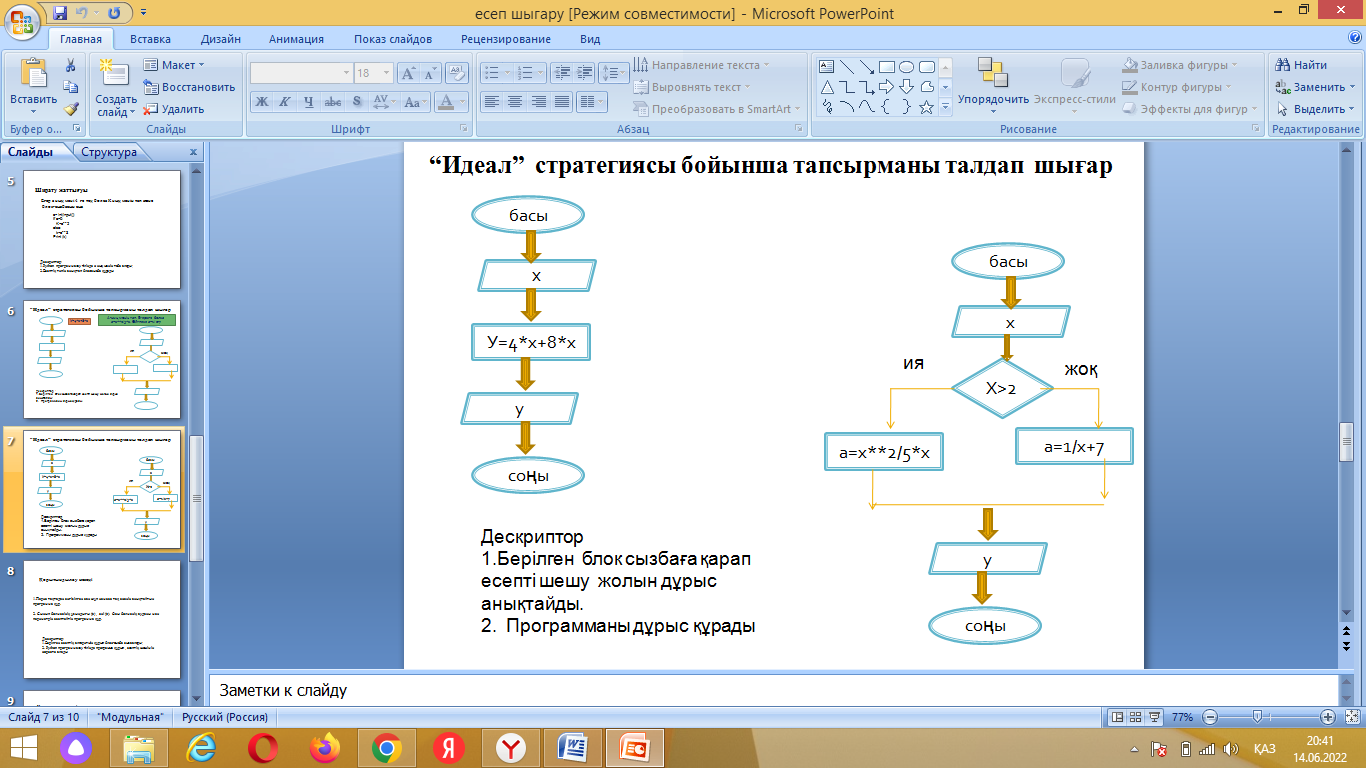Click the Cut scissors icon
The image size is (1366, 768).
pyautogui.click(x=71, y=65)
